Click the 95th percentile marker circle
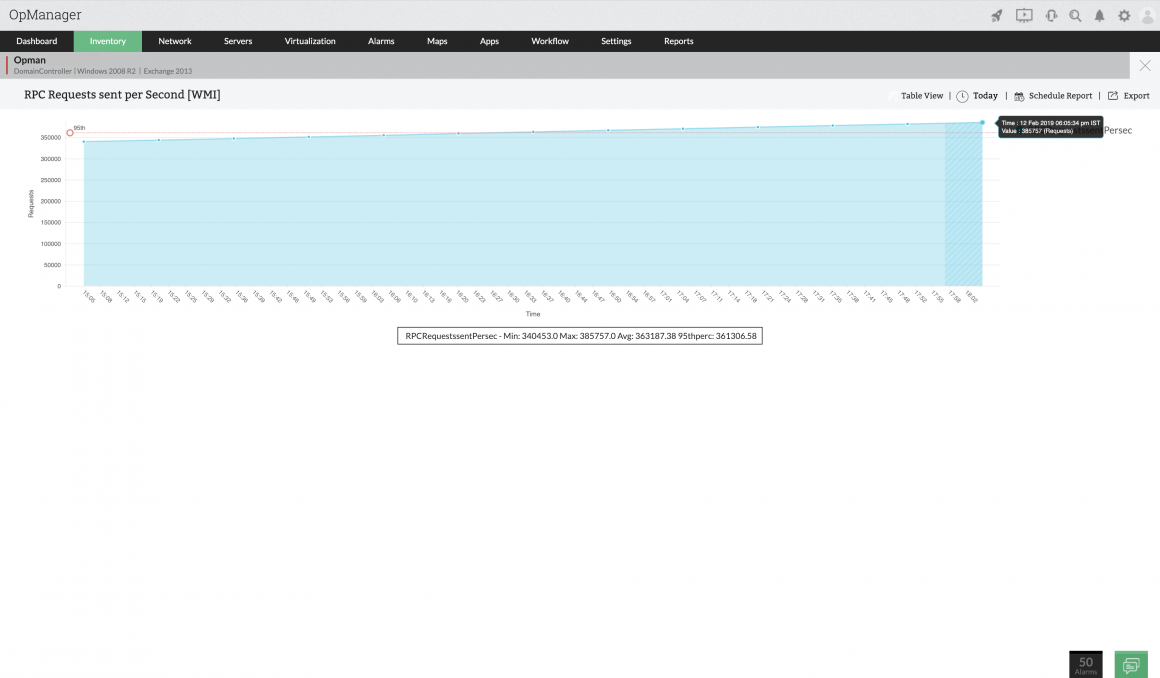Viewport: 1160px width, 678px height. [70, 132]
